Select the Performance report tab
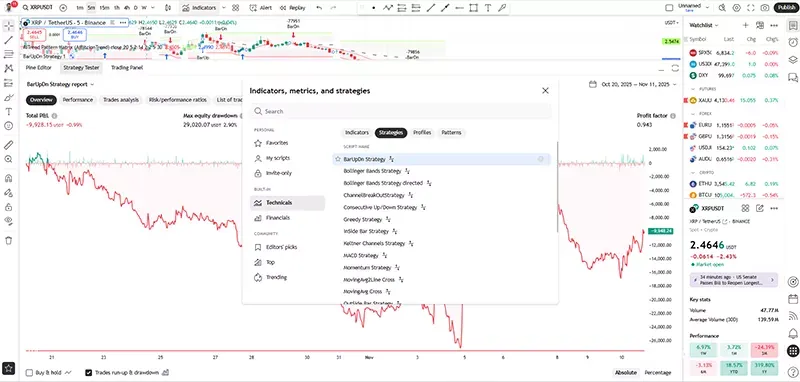 point(78,100)
